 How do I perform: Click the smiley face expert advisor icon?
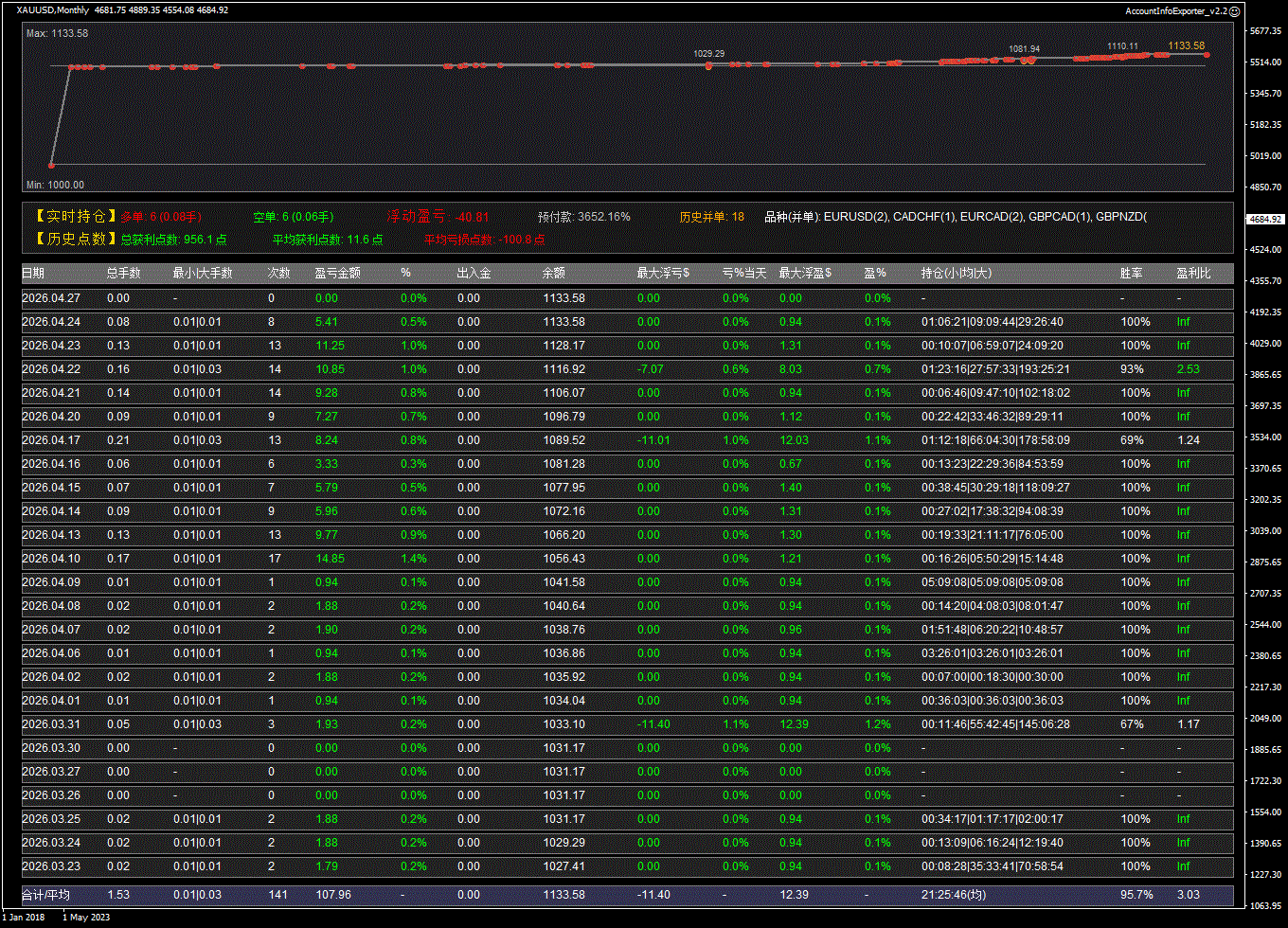coord(1234,11)
